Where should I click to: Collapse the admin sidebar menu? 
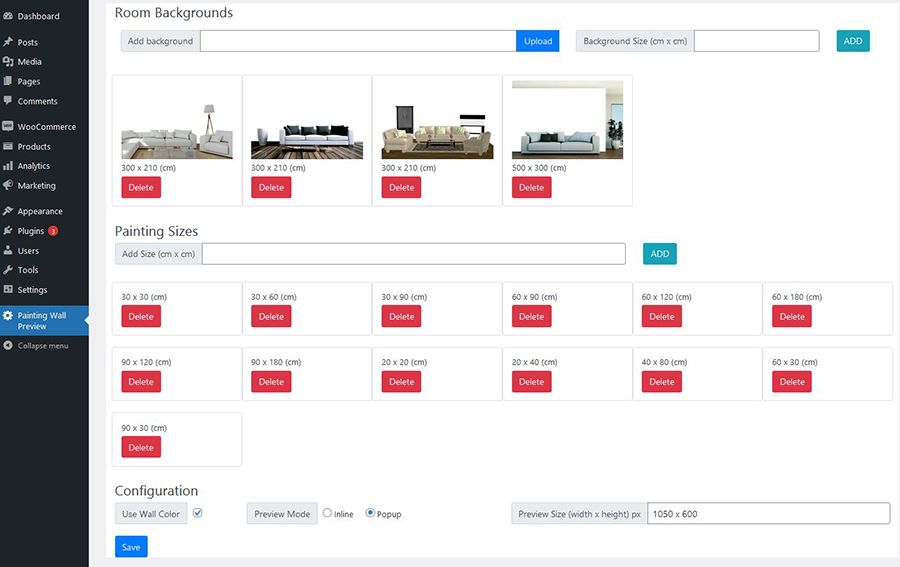[x=42, y=346]
